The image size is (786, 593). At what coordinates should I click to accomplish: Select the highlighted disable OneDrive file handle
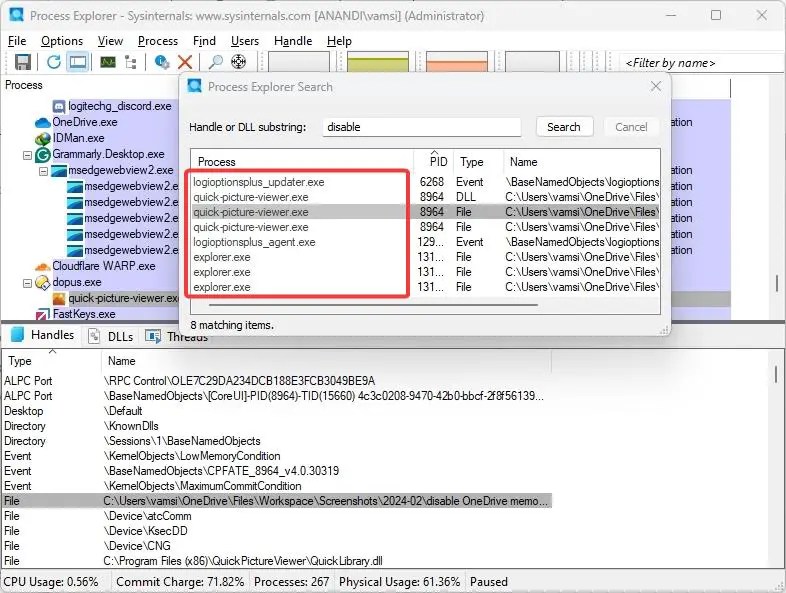(x=277, y=501)
